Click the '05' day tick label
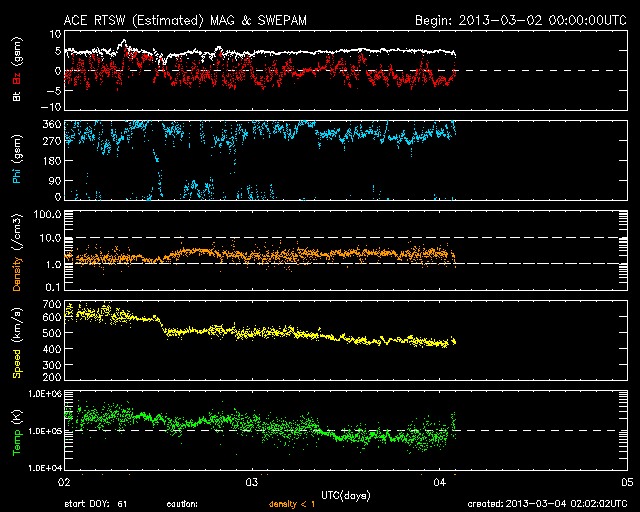This screenshot has height=512, width=640. click(x=627, y=483)
